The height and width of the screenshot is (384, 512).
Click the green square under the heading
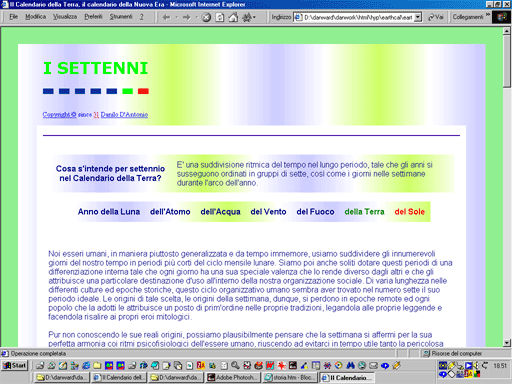tap(127, 91)
